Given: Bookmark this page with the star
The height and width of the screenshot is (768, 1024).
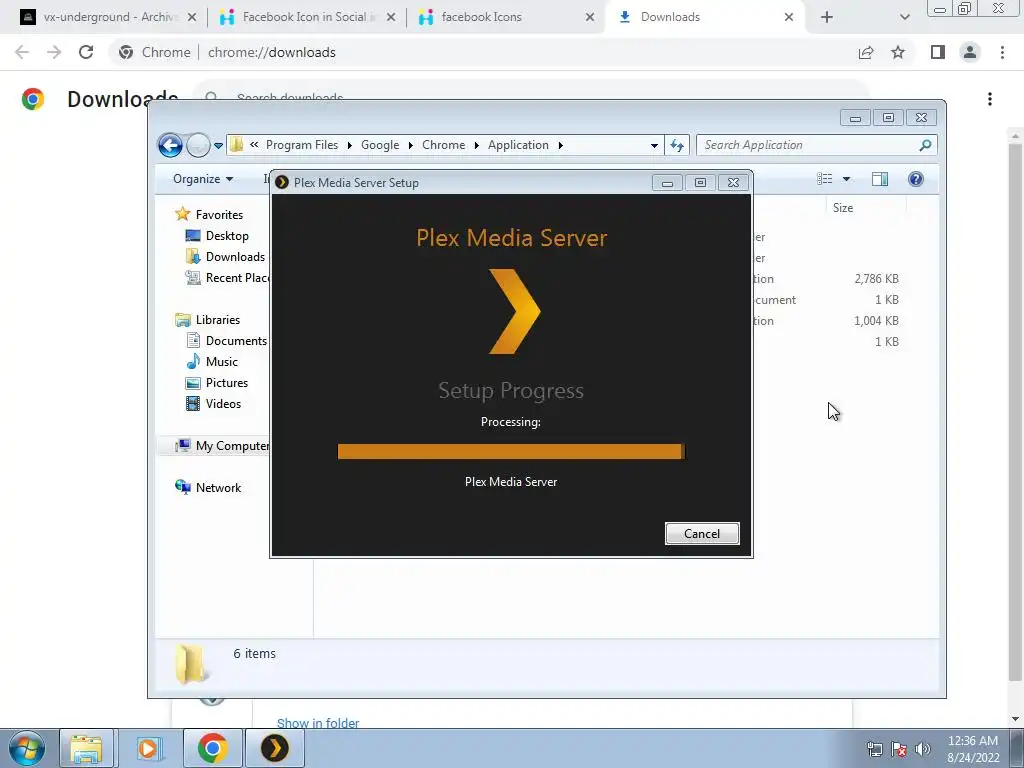Looking at the screenshot, I should [x=898, y=52].
